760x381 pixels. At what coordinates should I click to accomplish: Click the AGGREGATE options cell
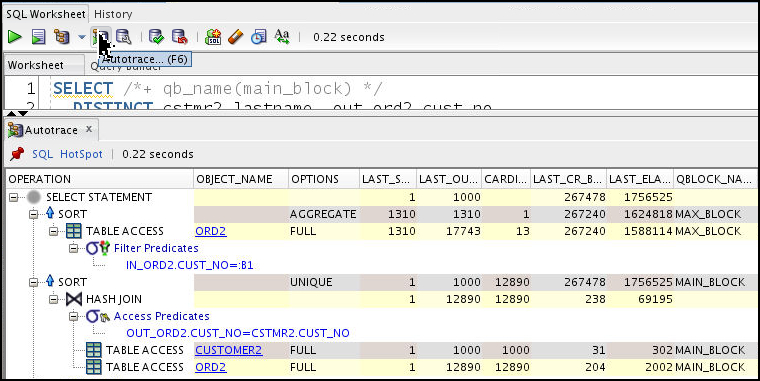(x=323, y=214)
